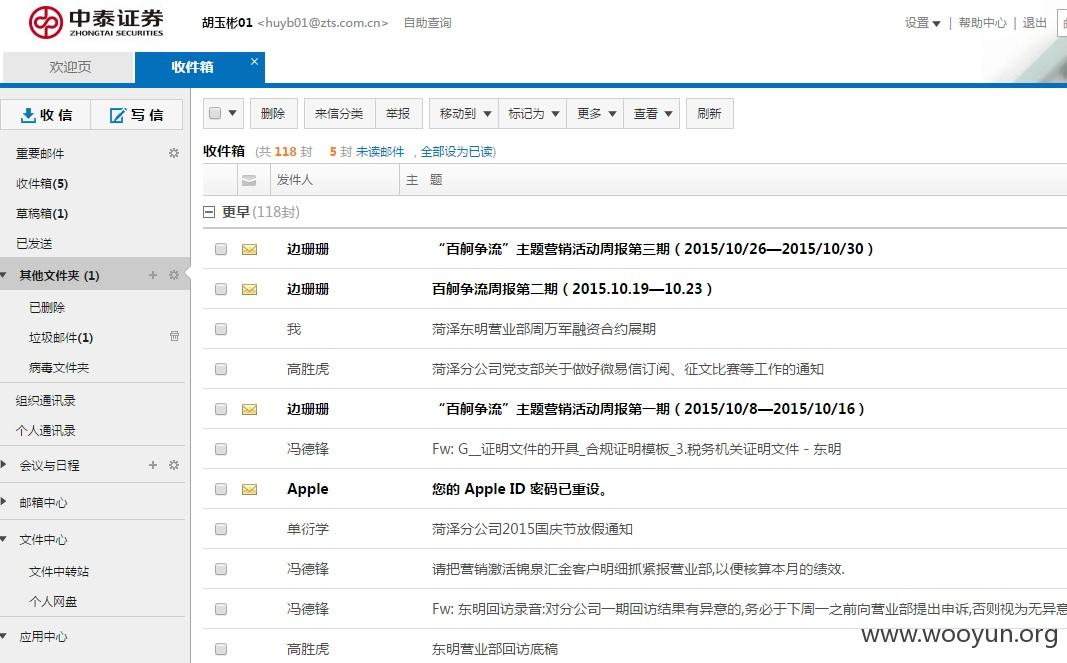Open gear icon beside 其他文件夹
The width and height of the screenshot is (1067, 663).
[x=174, y=275]
